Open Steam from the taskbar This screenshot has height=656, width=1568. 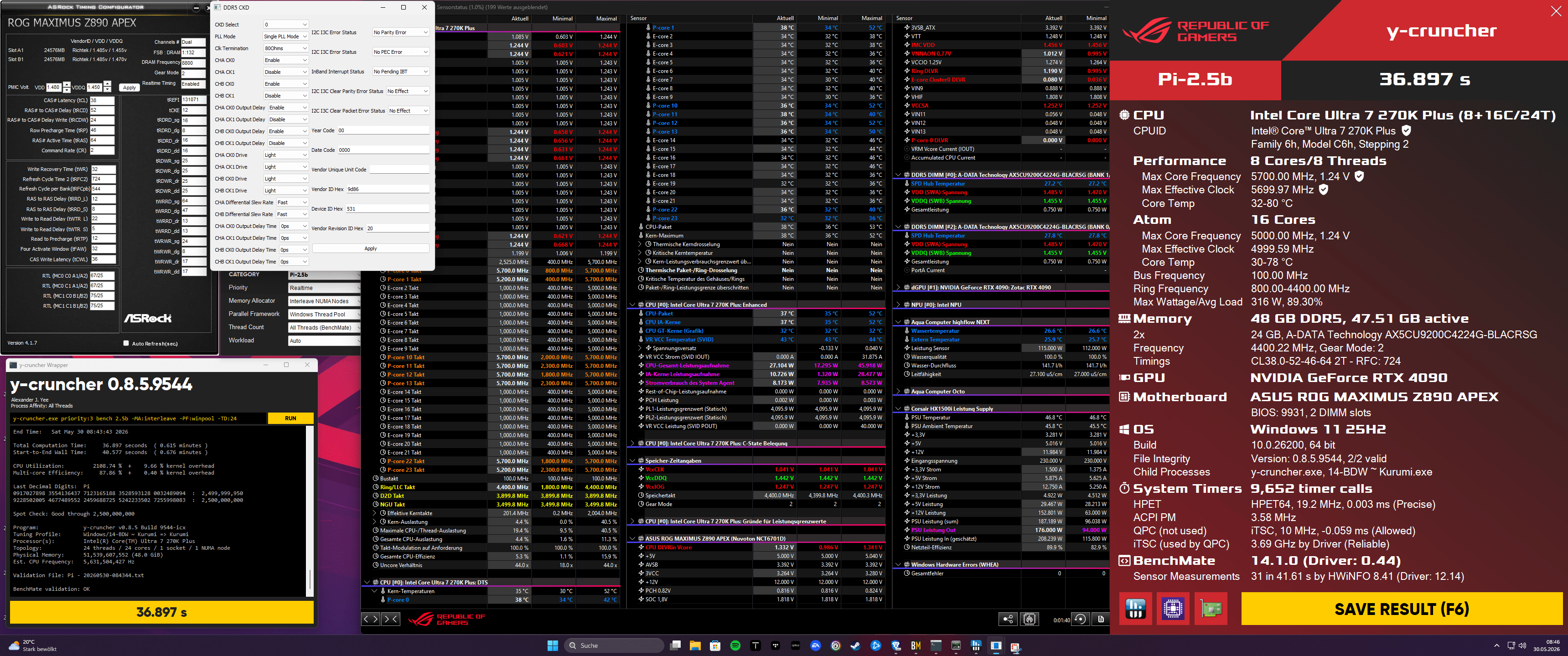click(x=855, y=646)
